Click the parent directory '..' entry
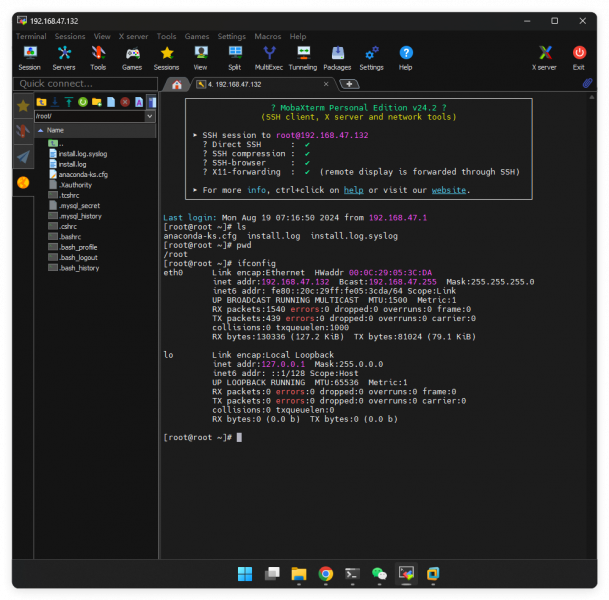 (56, 144)
